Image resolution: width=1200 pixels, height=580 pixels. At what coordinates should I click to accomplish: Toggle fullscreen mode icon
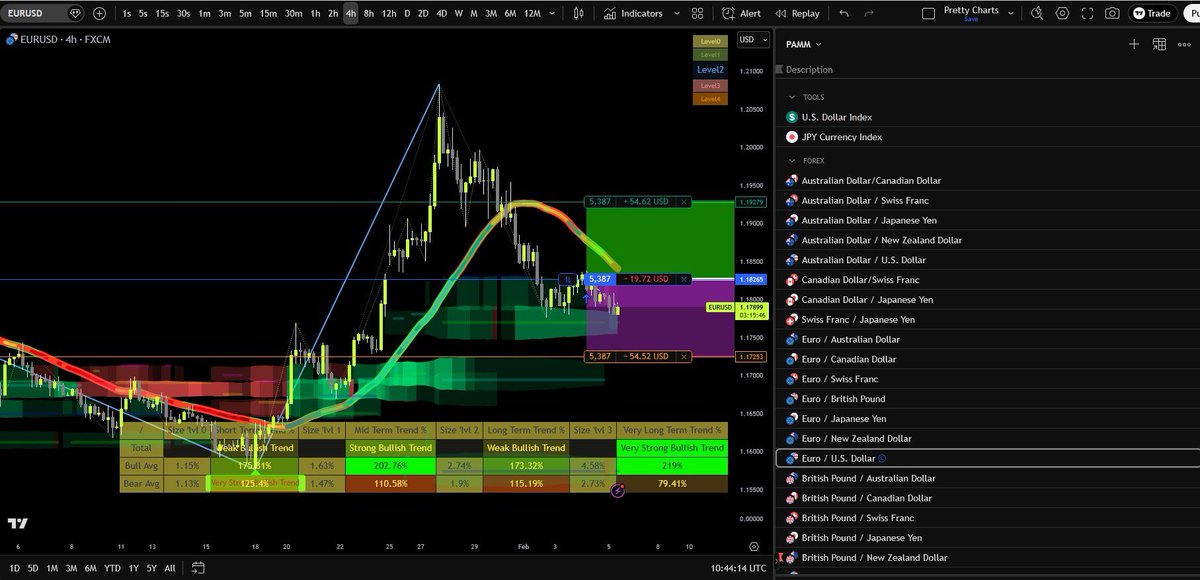point(1087,13)
